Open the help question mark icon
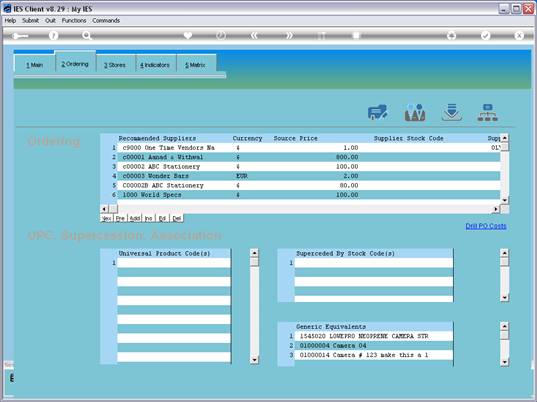 pos(53,36)
